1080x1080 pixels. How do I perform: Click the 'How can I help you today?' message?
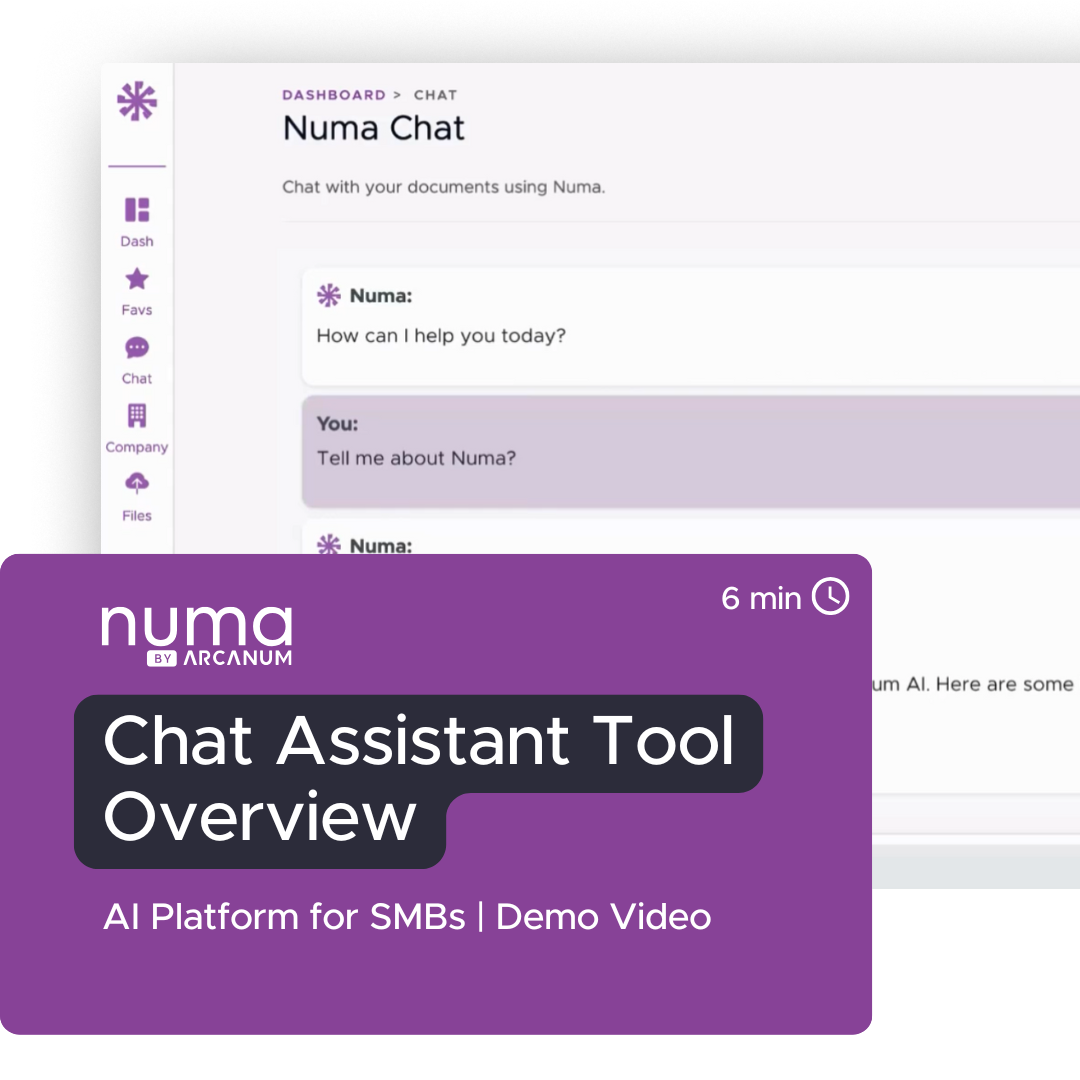[x=441, y=335]
